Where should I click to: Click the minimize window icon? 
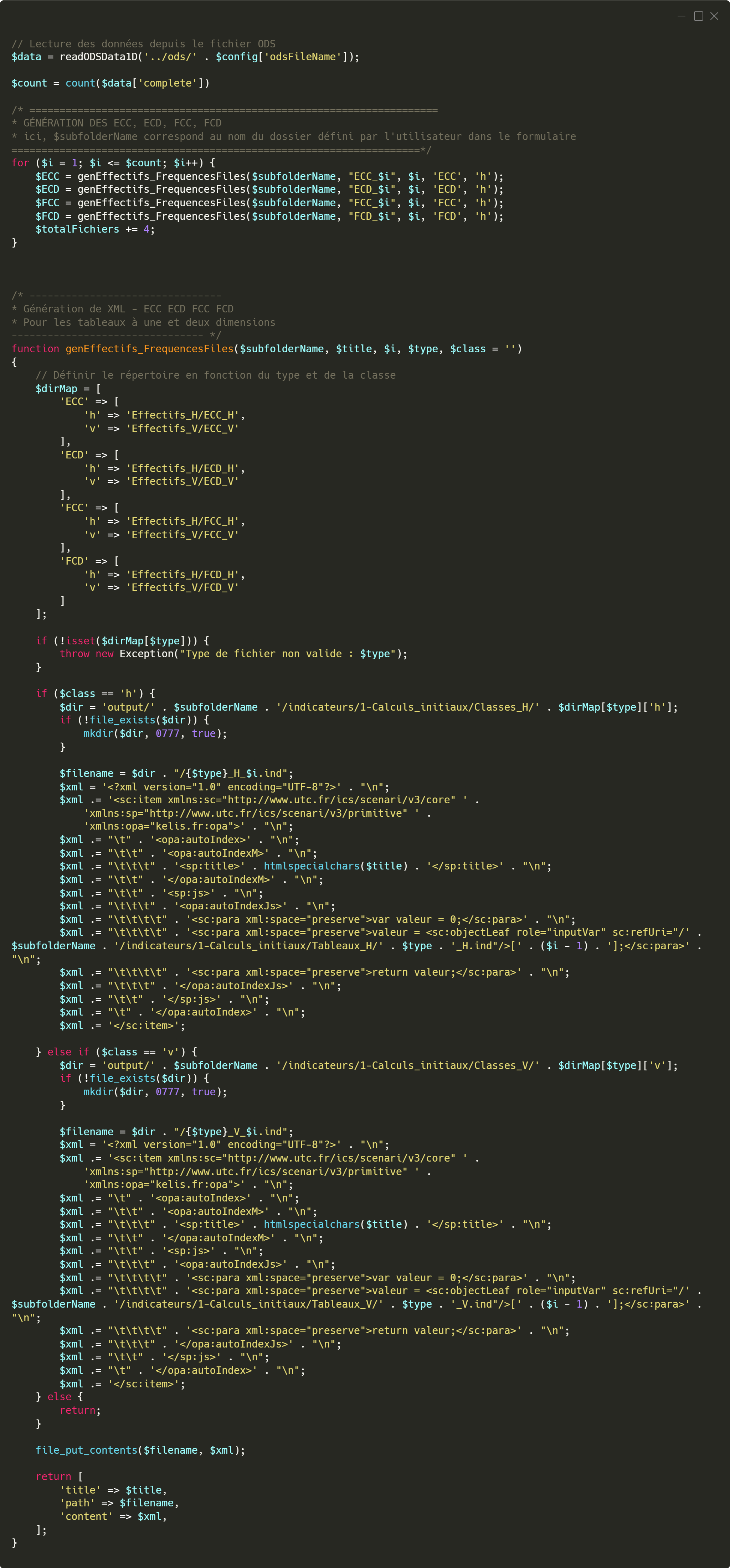(x=681, y=16)
